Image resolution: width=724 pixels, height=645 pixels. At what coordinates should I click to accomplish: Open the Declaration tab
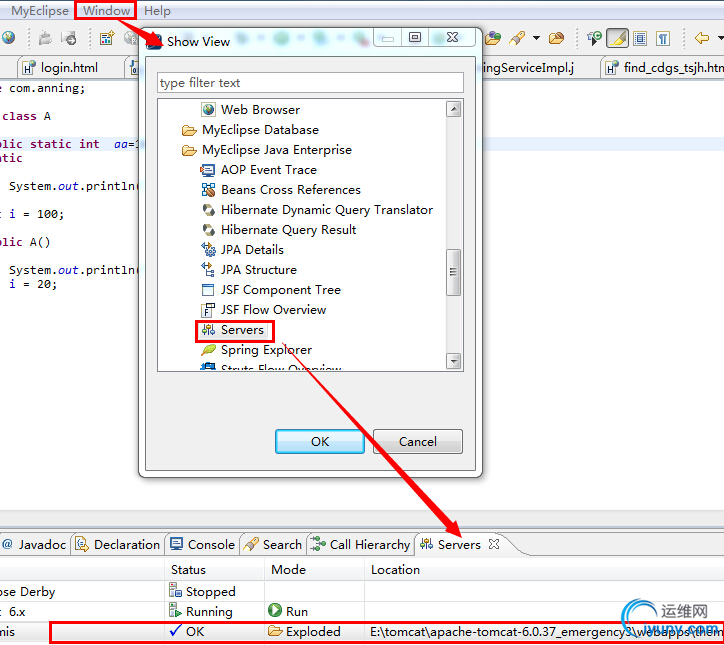coord(118,545)
